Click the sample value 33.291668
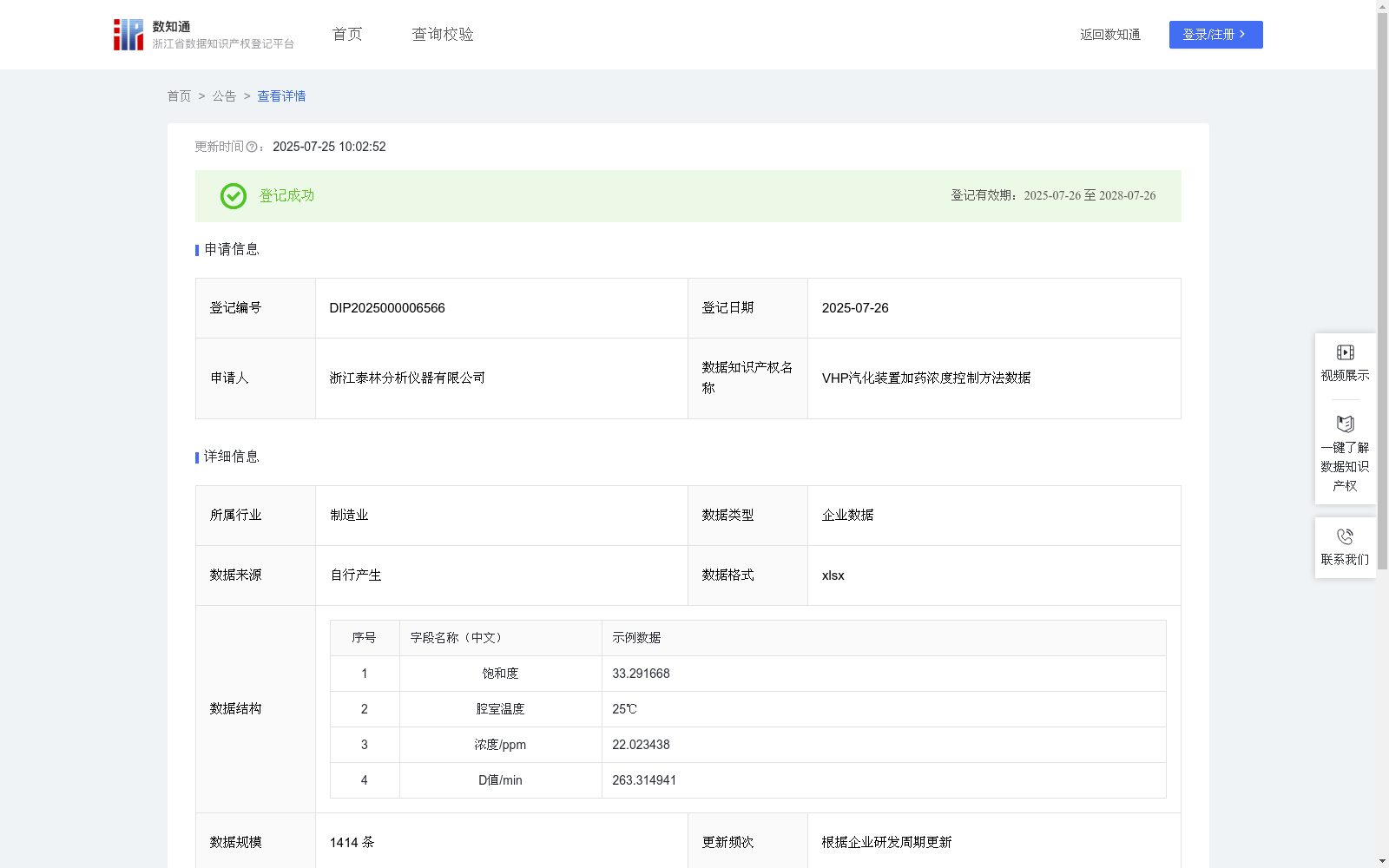Viewport: 1389px width, 868px height. 641,674
